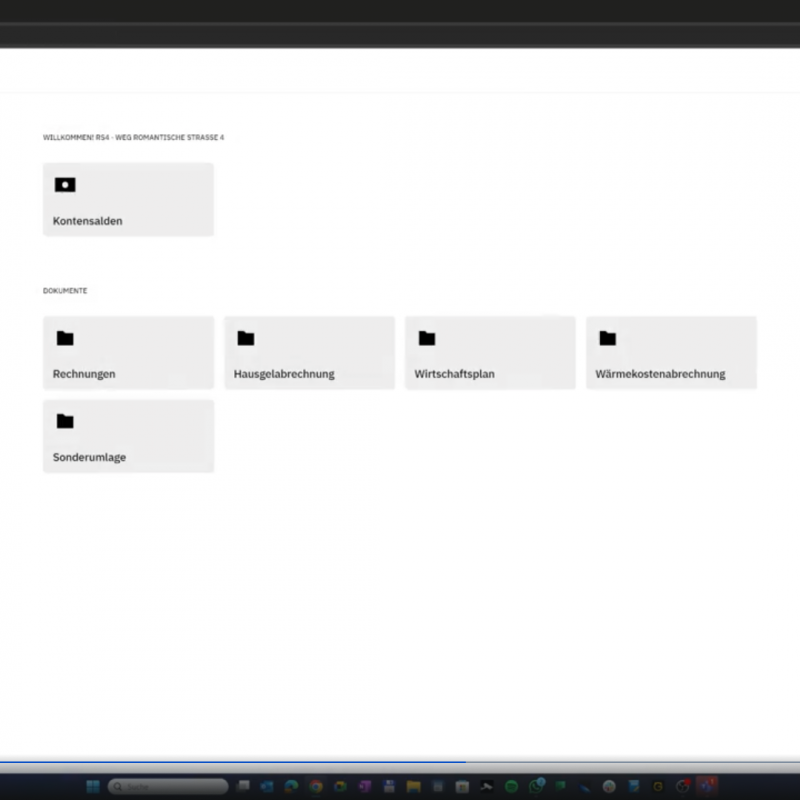
Task: Click the Kontensalden money icon
Action: [65, 185]
